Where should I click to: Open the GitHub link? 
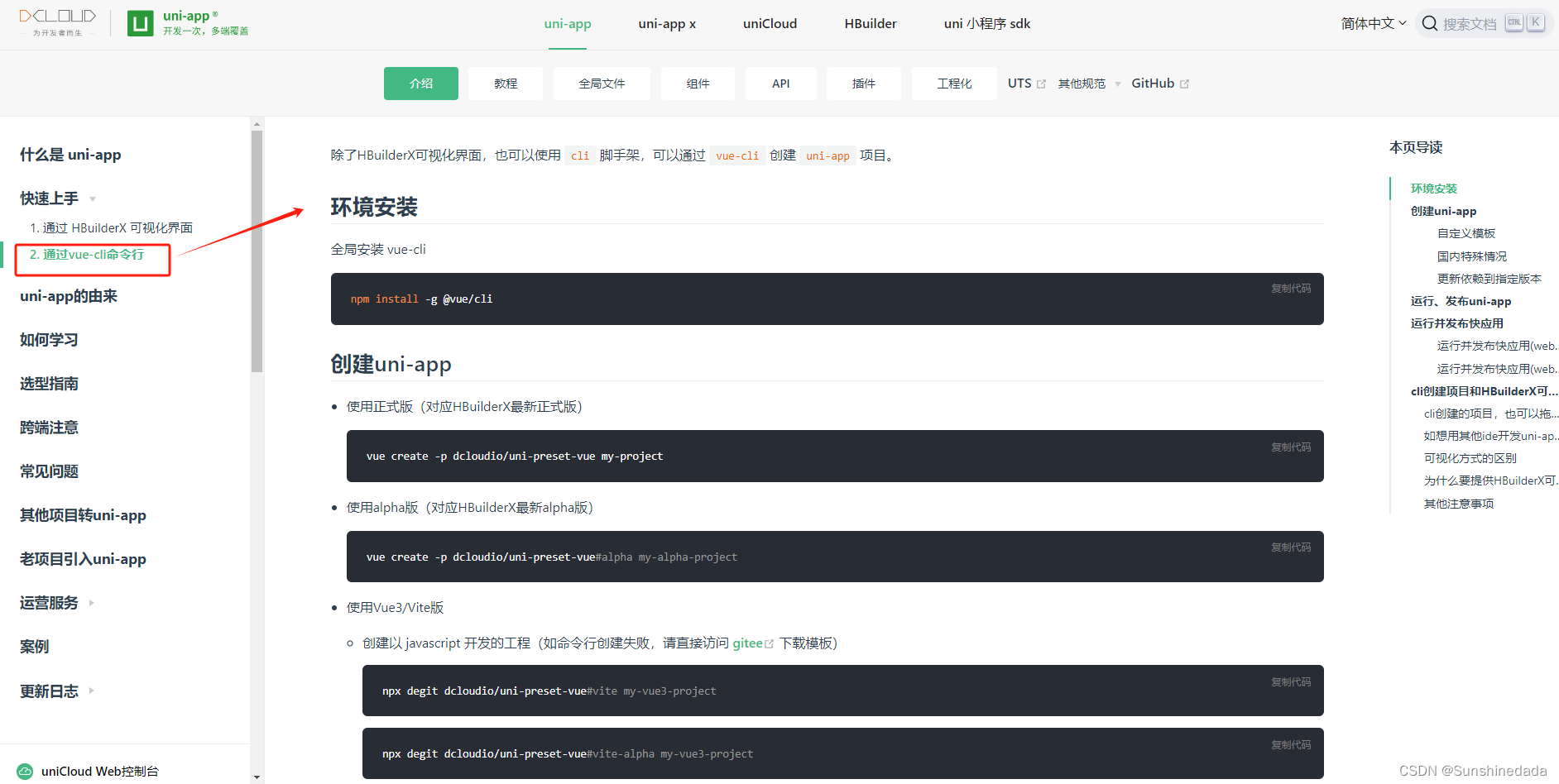[1160, 84]
